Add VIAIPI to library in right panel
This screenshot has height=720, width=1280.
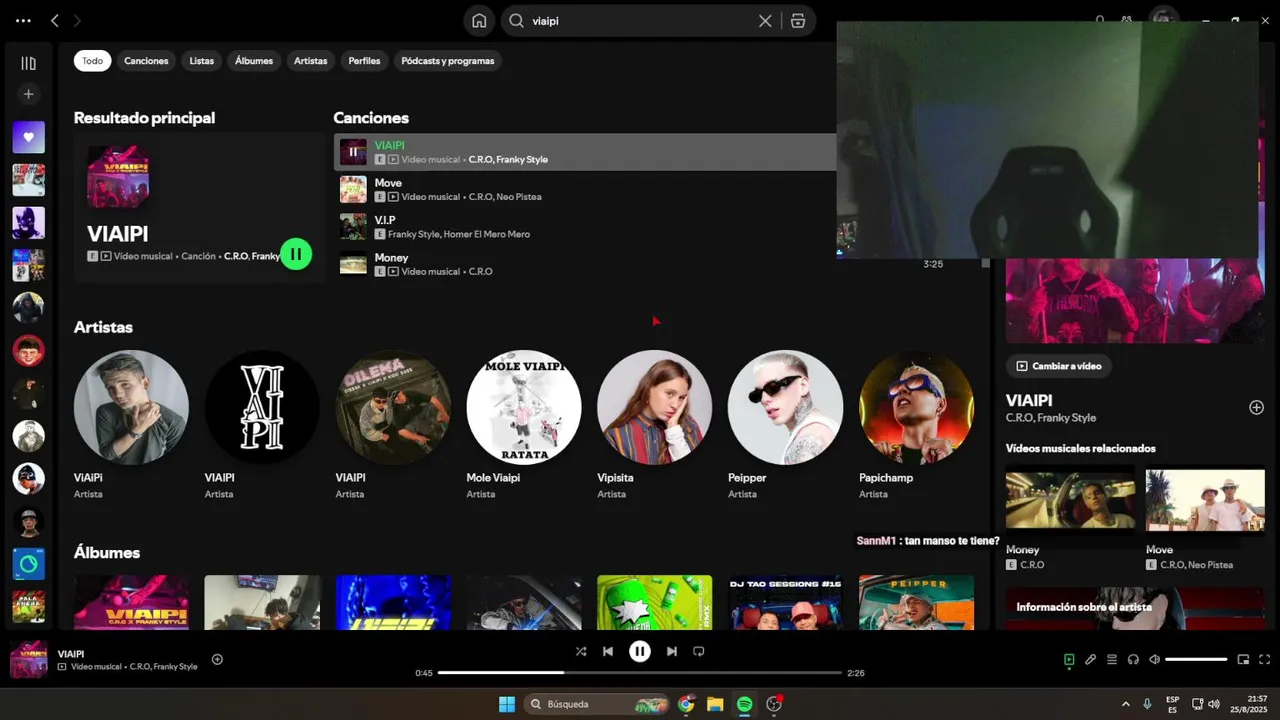pos(1256,407)
